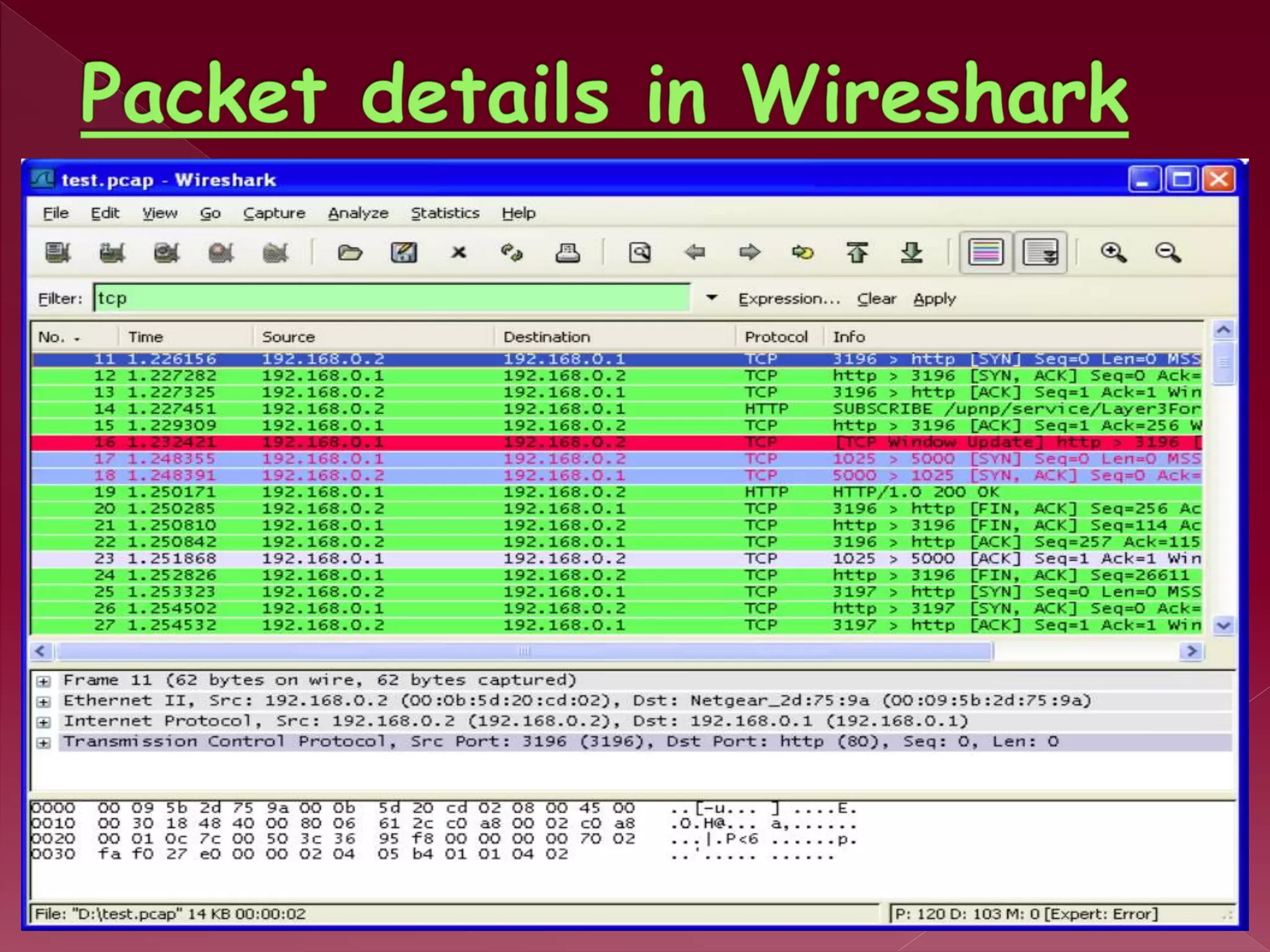The width and height of the screenshot is (1270, 952).
Task: Click the Go to last packet icon
Action: click(911, 252)
